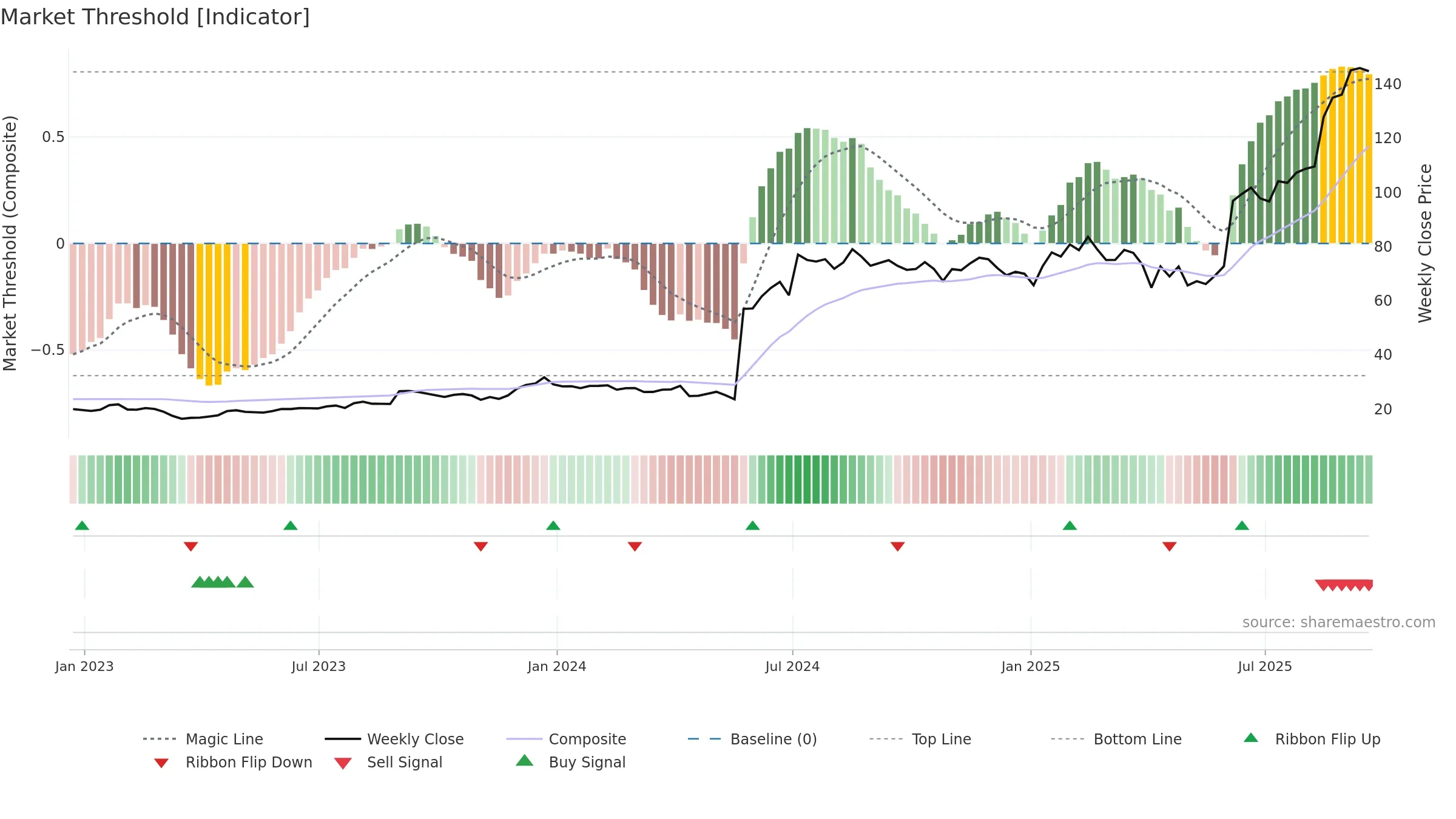1456x819 pixels.
Task: Click the source: sharemaestro.com text
Action: pos(1339,622)
